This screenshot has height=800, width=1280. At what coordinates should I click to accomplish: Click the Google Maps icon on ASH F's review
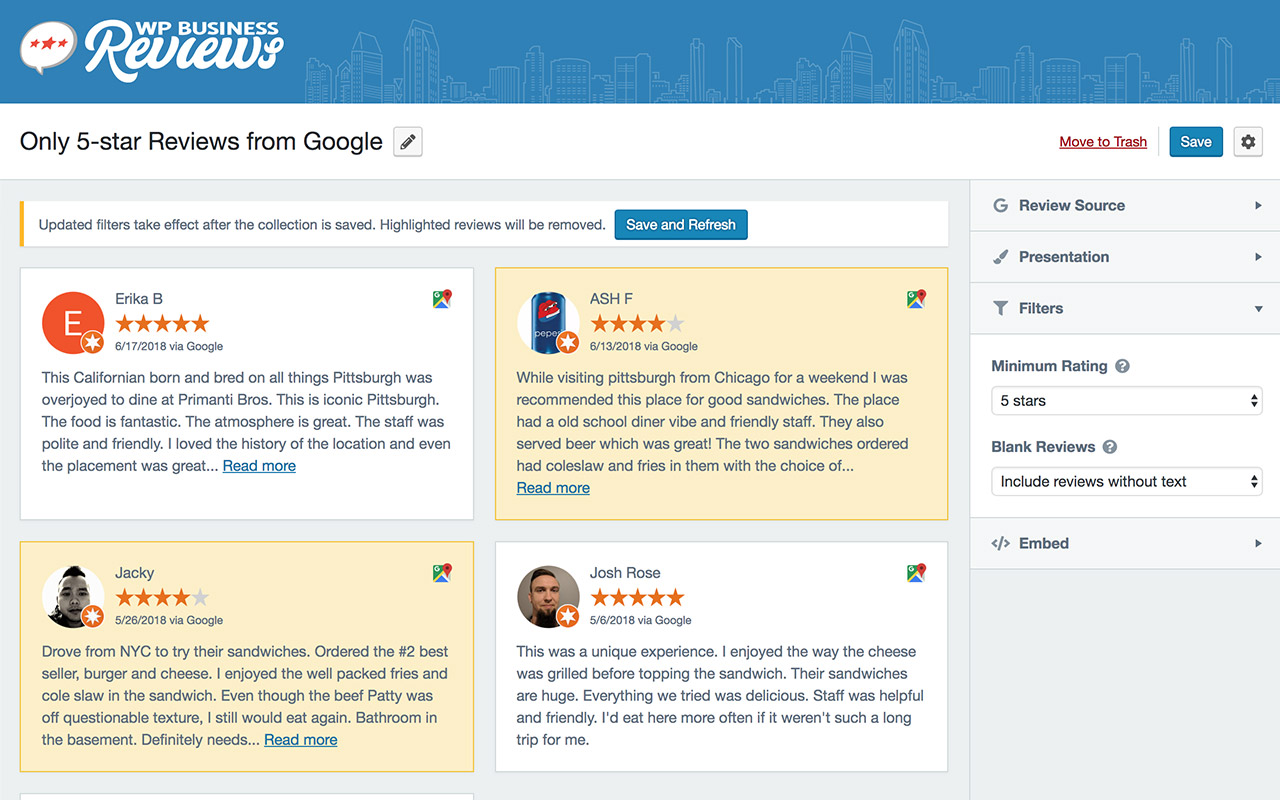pyautogui.click(x=916, y=299)
